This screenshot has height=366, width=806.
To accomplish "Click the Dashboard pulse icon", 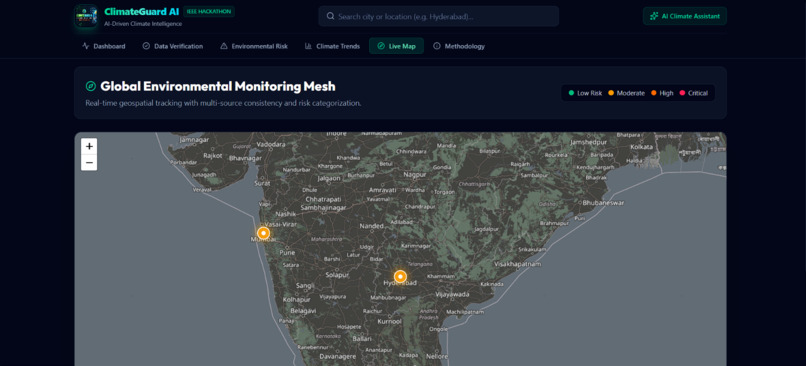I will click(86, 46).
